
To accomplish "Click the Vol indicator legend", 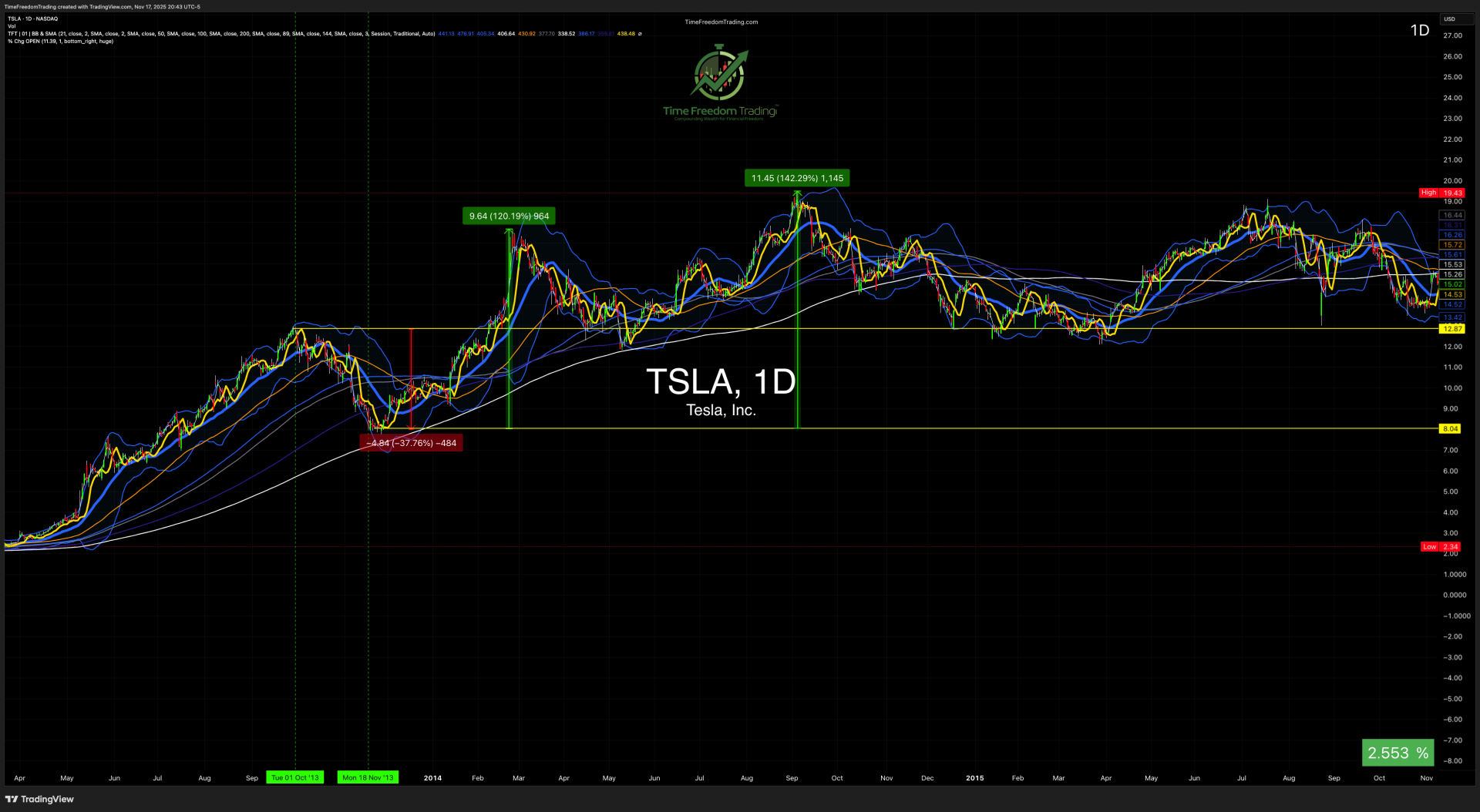I will point(12,26).
